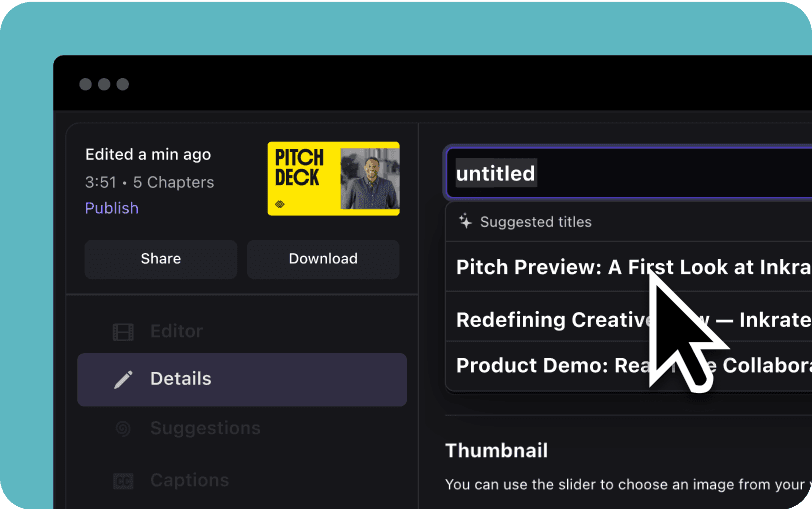Click the sparkle icon beside Suggested titles
The width and height of the screenshot is (812, 509).
click(465, 222)
